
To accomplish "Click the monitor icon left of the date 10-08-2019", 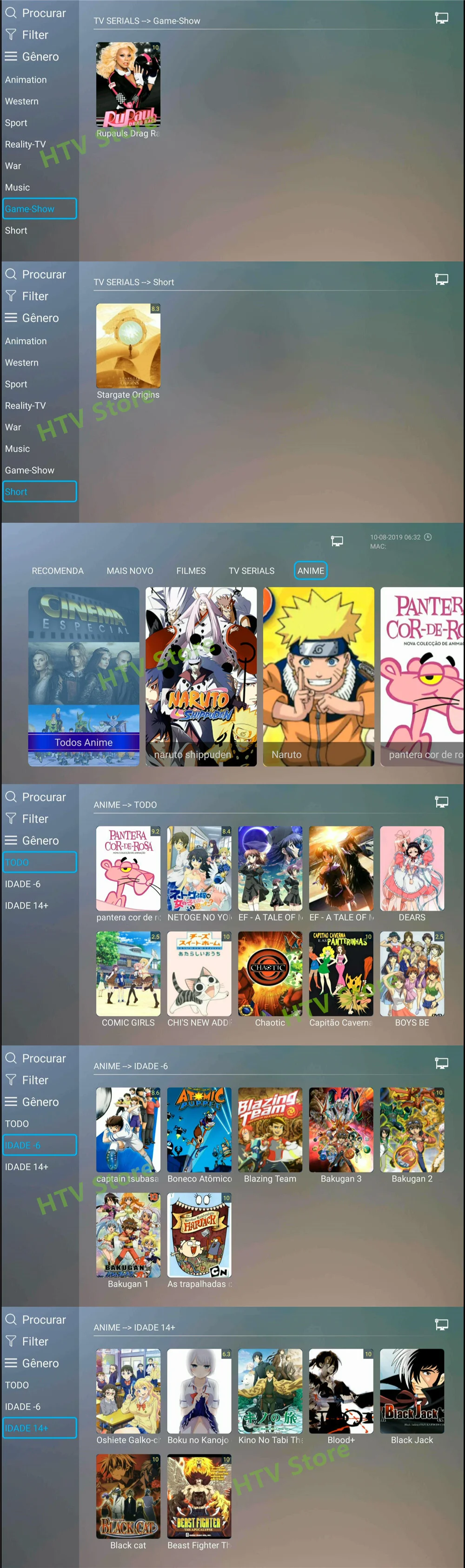I will (x=337, y=540).
